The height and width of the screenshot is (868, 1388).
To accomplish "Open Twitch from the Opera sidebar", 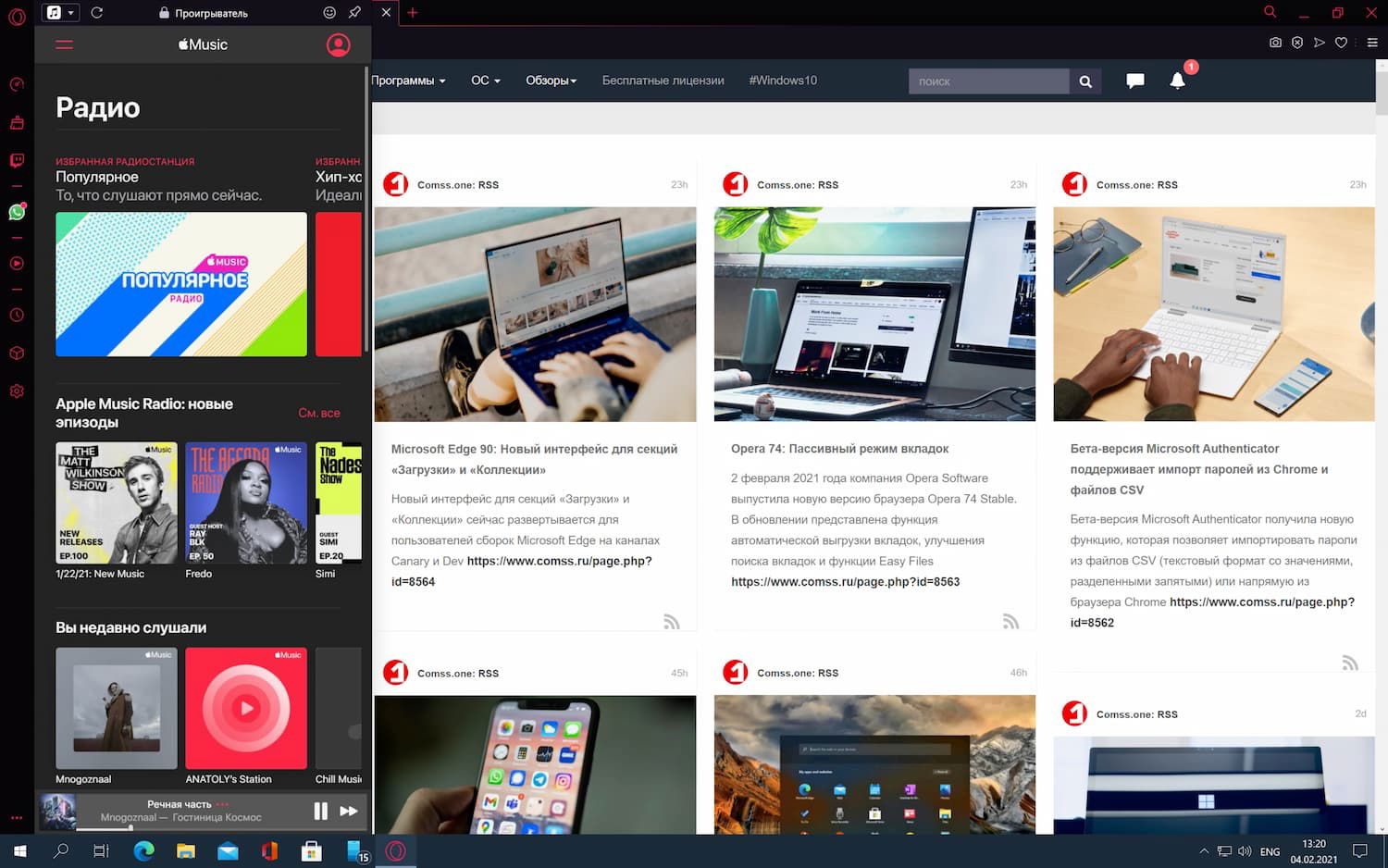I will [x=17, y=160].
